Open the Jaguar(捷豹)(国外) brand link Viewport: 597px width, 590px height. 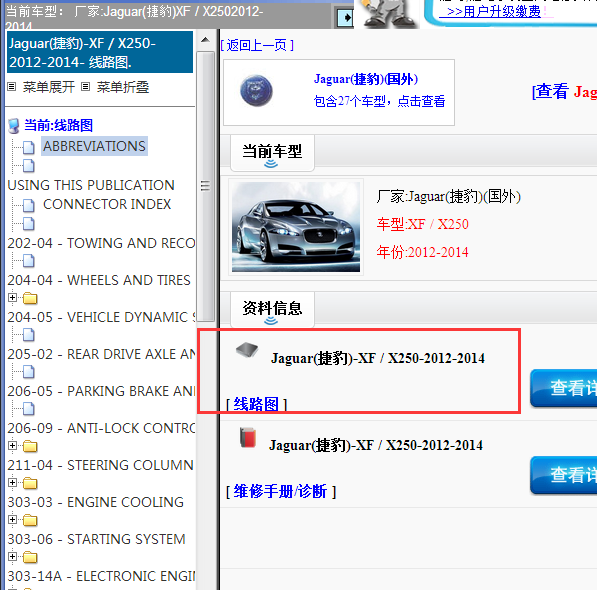[x=366, y=79]
